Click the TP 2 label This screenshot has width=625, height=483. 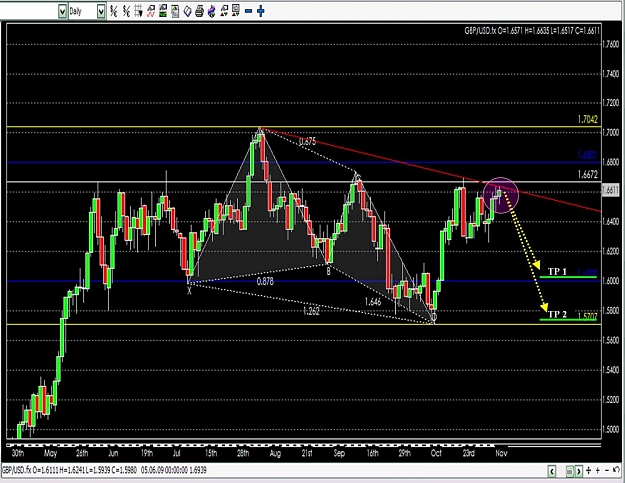coord(557,314)
